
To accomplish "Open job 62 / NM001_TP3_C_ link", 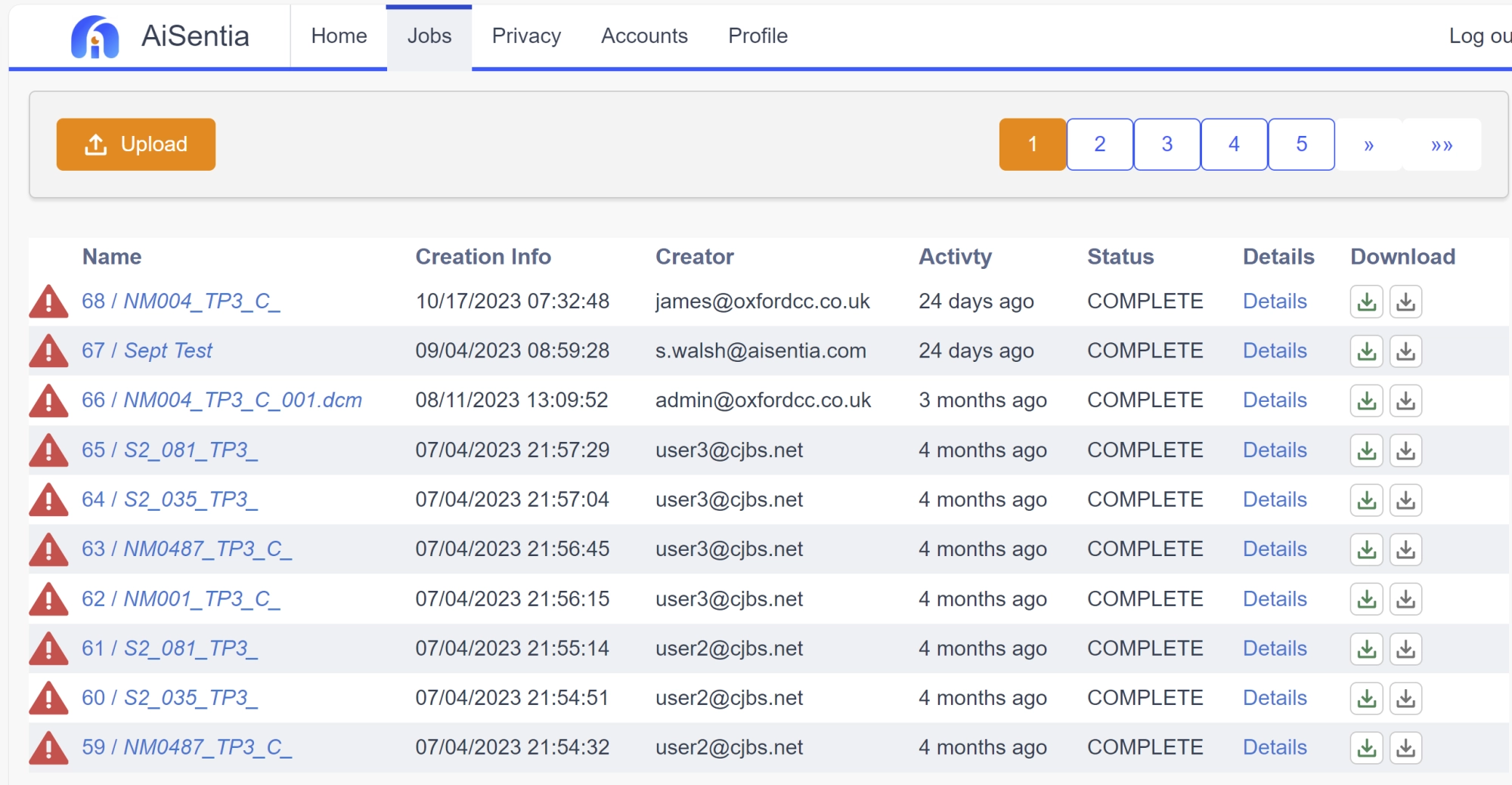I will click(181, 599).
